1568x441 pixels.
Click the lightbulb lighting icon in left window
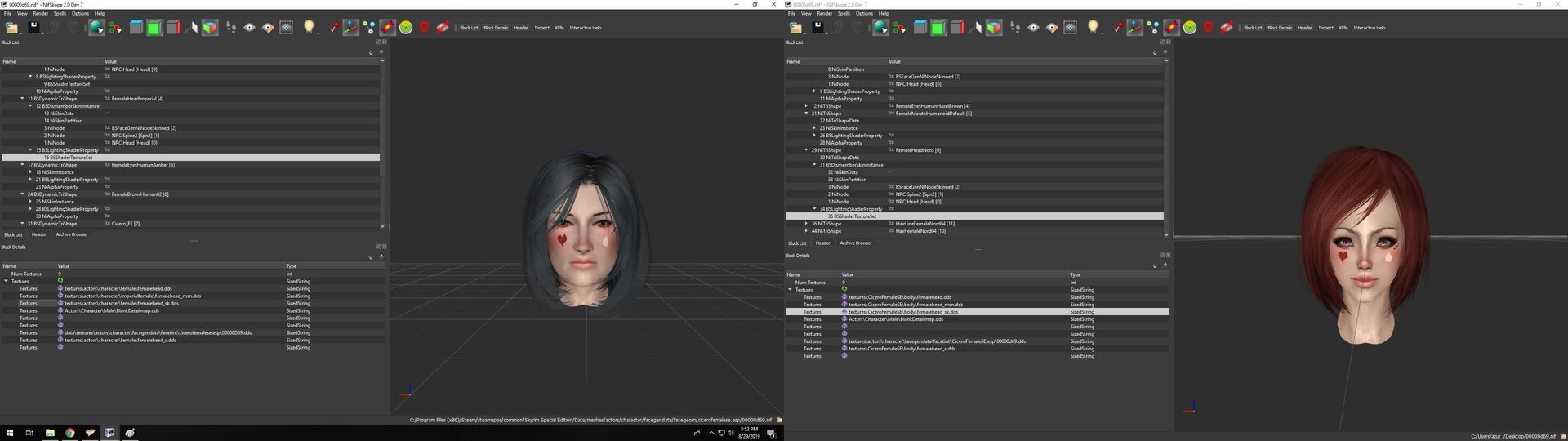click(x=309, y=27)
